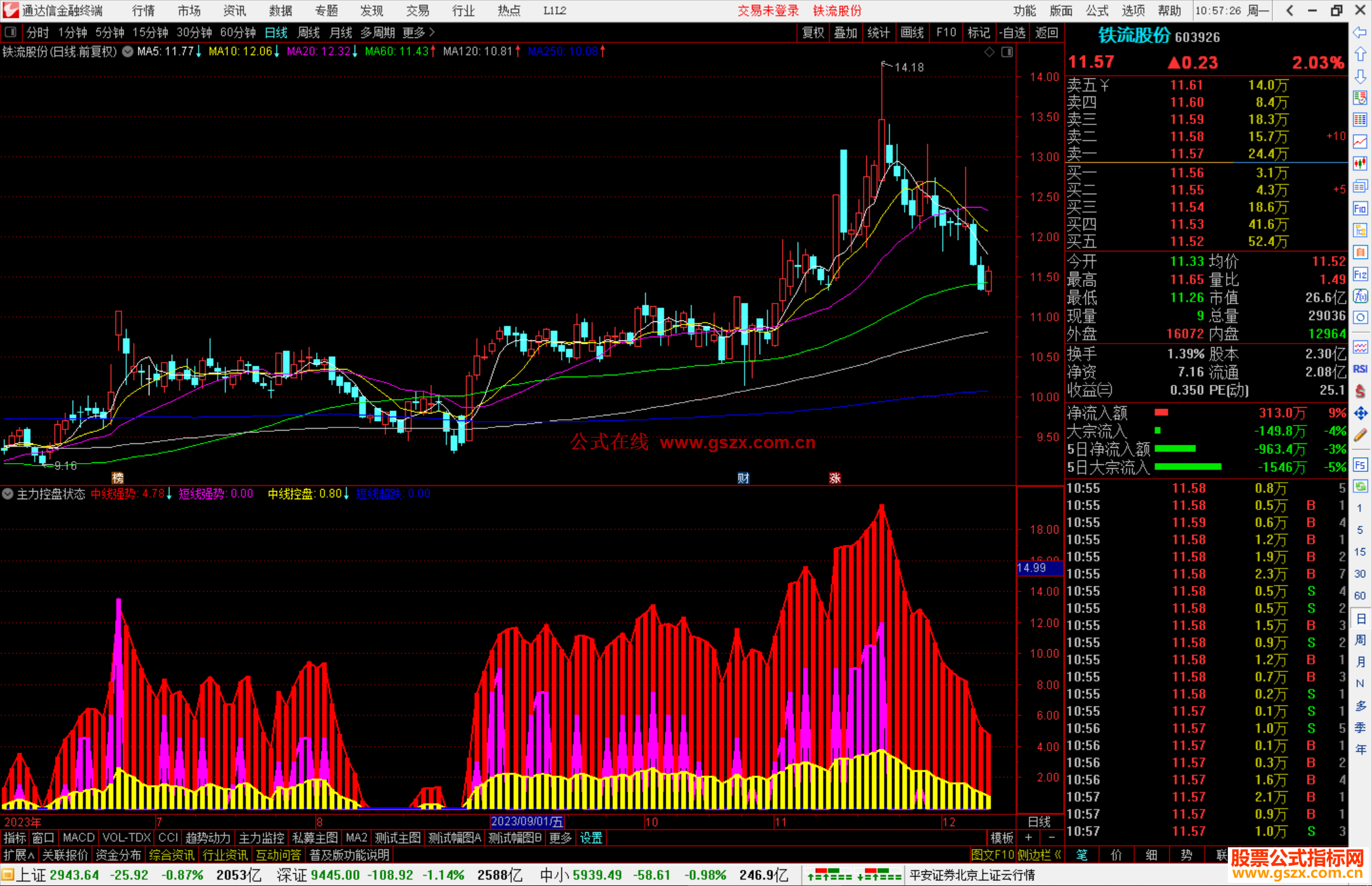Click the 复权 toolbar button
Screen dimensions: 1372x886
pos(812,32)
